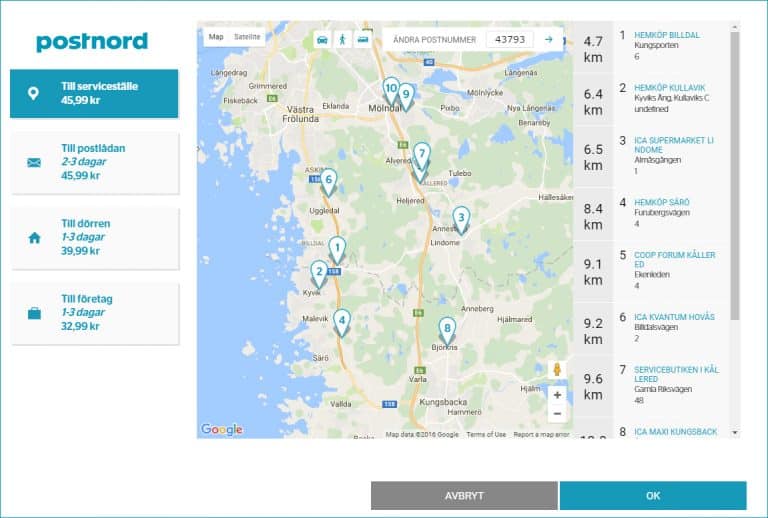The height and width of the screenshot is (518, 768).
Task: Select HEMKÖP KULLAVIK in list
Action: tap(670, 88)
